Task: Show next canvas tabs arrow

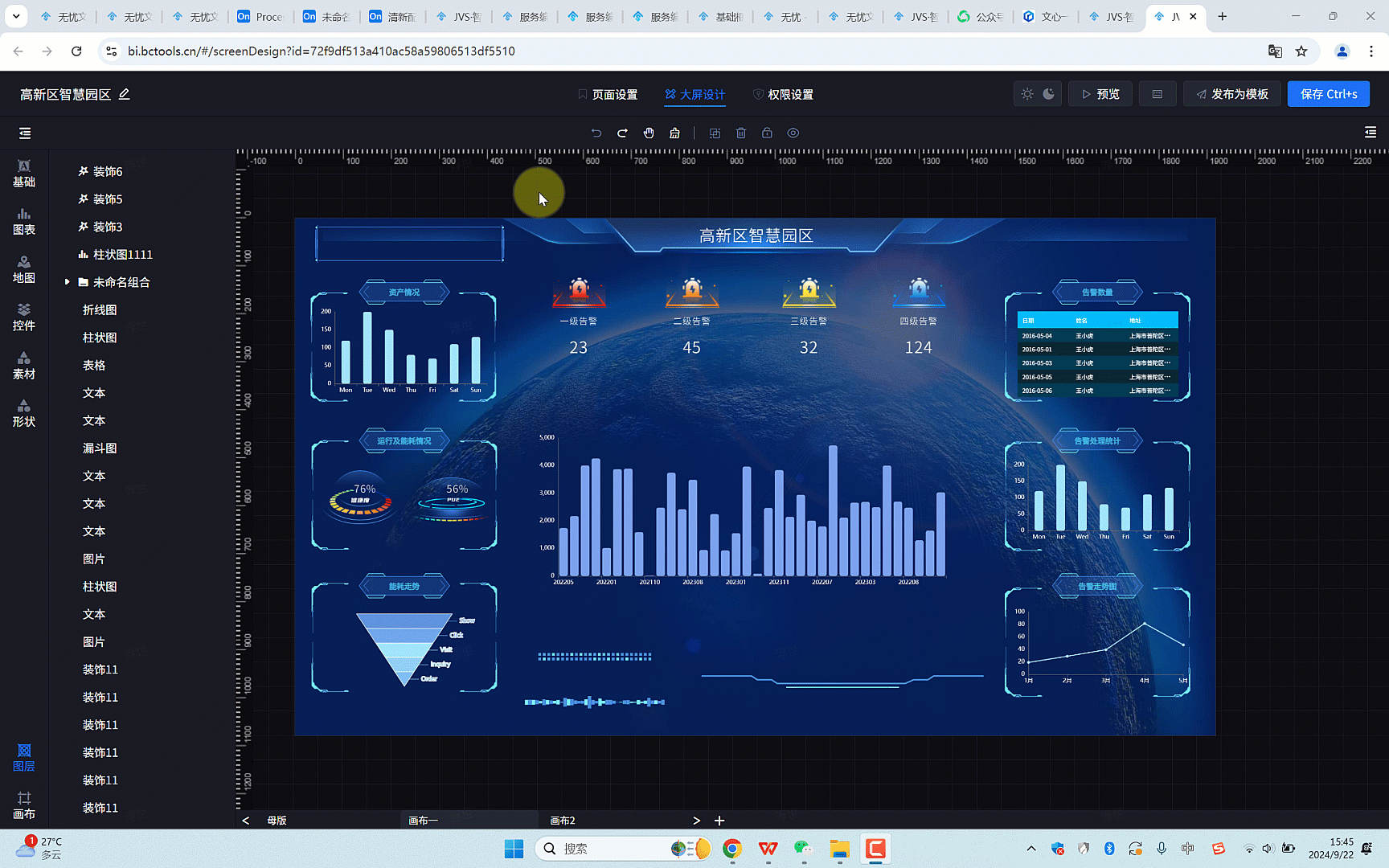Action: click(x=696, y=821)
